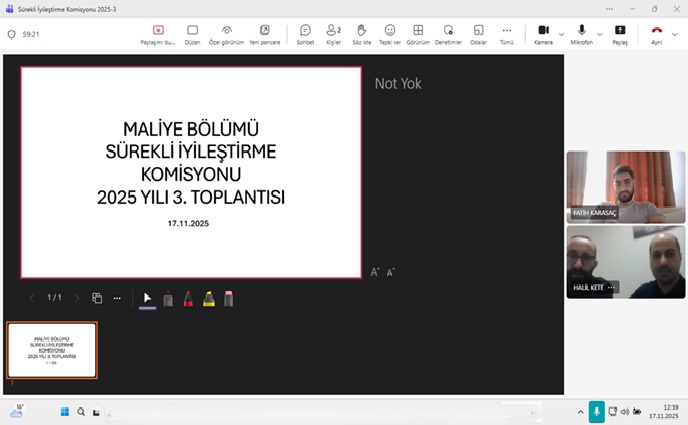Open the Odalar breakout rooms
688x425 pixels.
pyautogui.click(x=477, y=33)
